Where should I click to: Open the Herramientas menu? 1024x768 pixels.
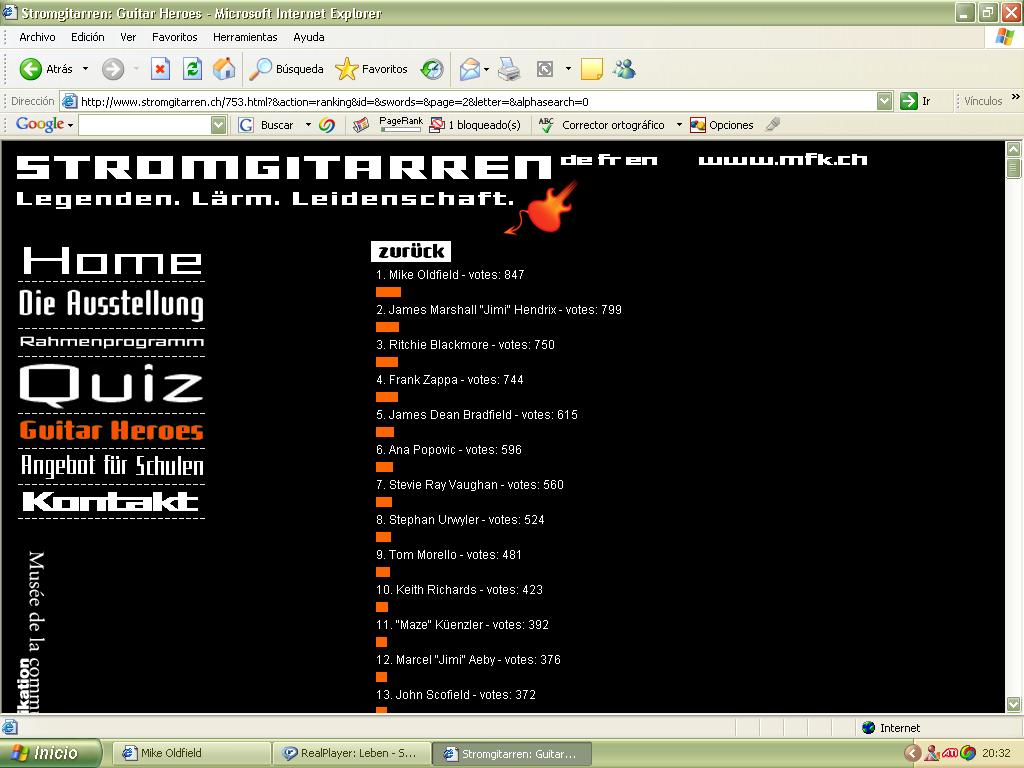245,37
